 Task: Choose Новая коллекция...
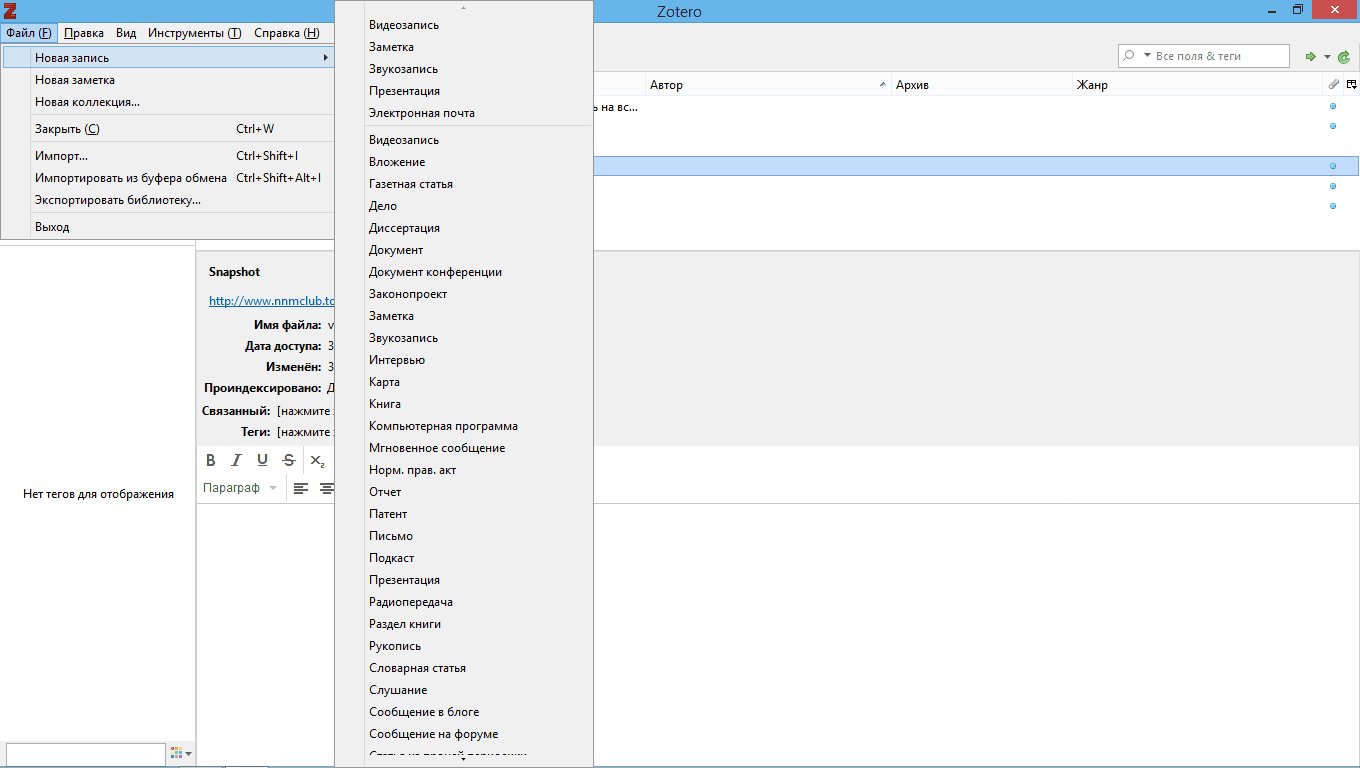point(167,102)
